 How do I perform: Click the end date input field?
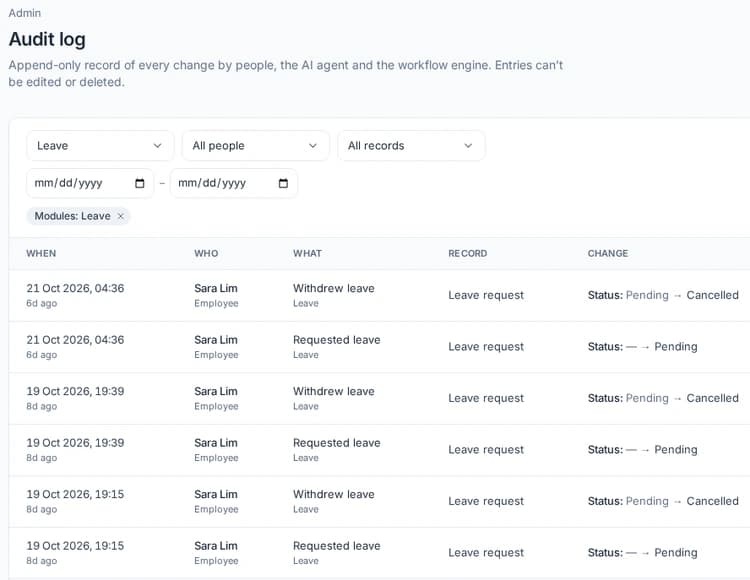tap(233, 183)
